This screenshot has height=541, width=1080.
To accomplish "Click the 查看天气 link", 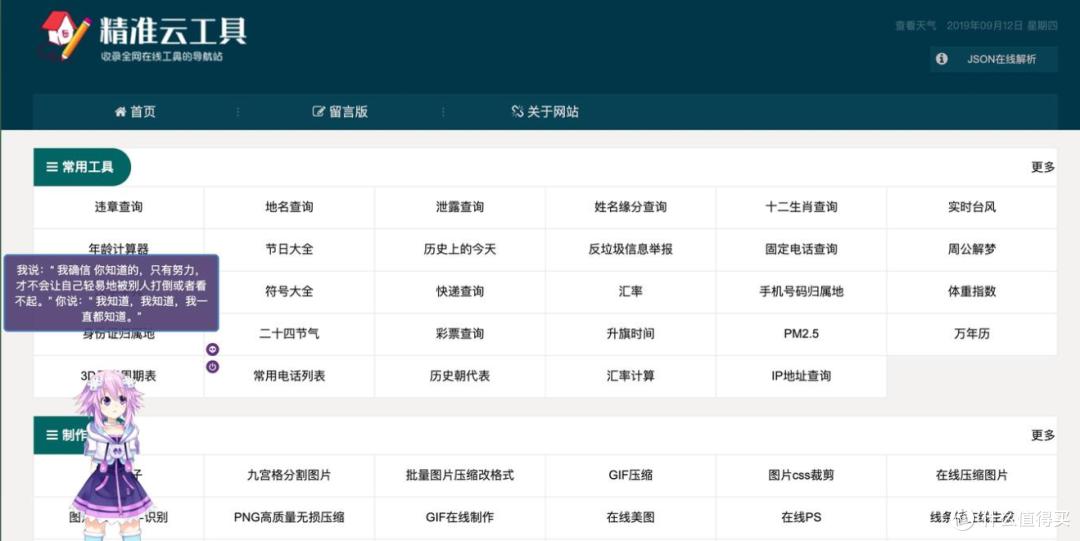I will [915, 26].
